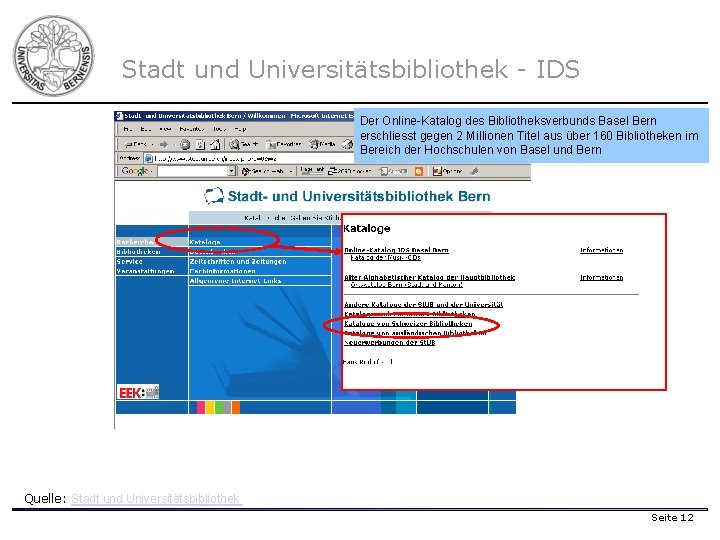Open the Favorites menu
720x540 pixels.
coord(191,129)
